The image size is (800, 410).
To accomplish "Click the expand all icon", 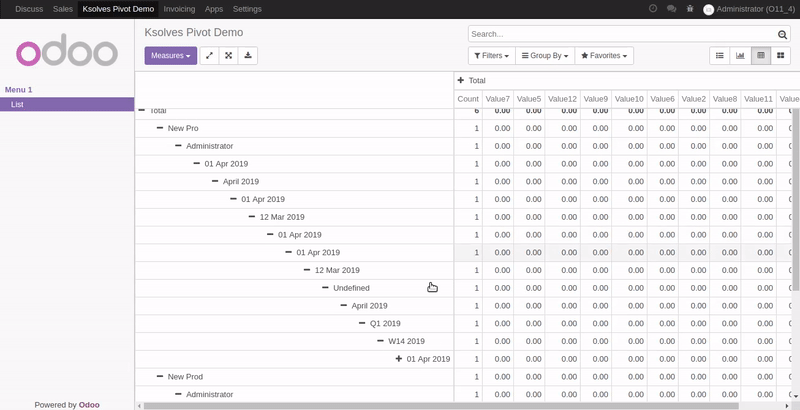I will click(x=229, y=56).
